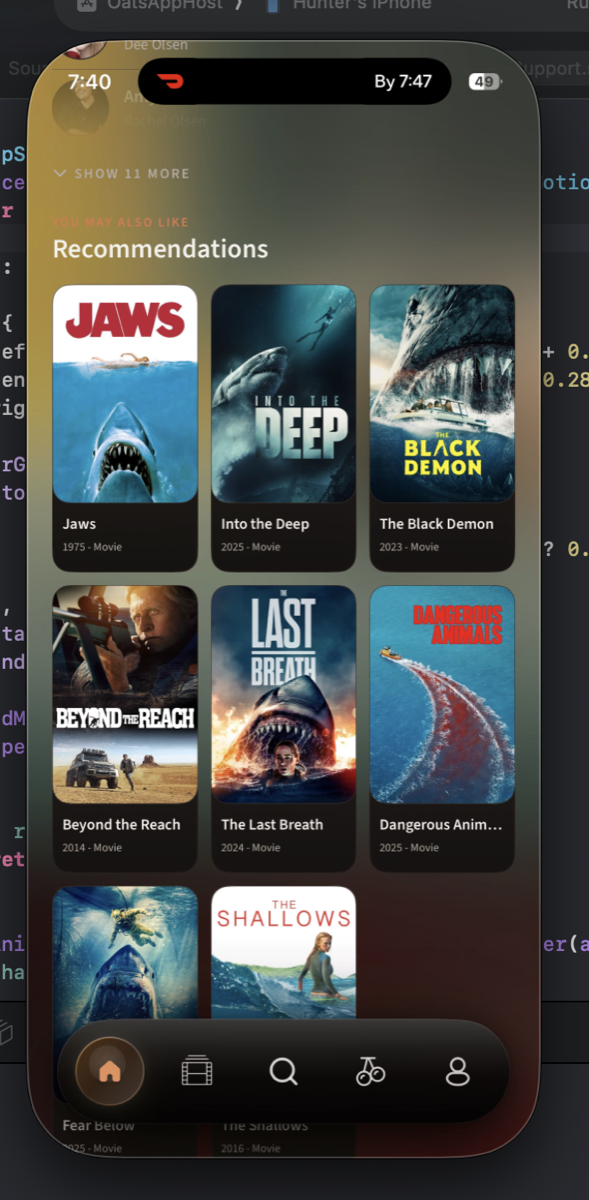The image size is (589, 1200).
Task: Open the Dangerous Animals poster
Action: (442, 694)
